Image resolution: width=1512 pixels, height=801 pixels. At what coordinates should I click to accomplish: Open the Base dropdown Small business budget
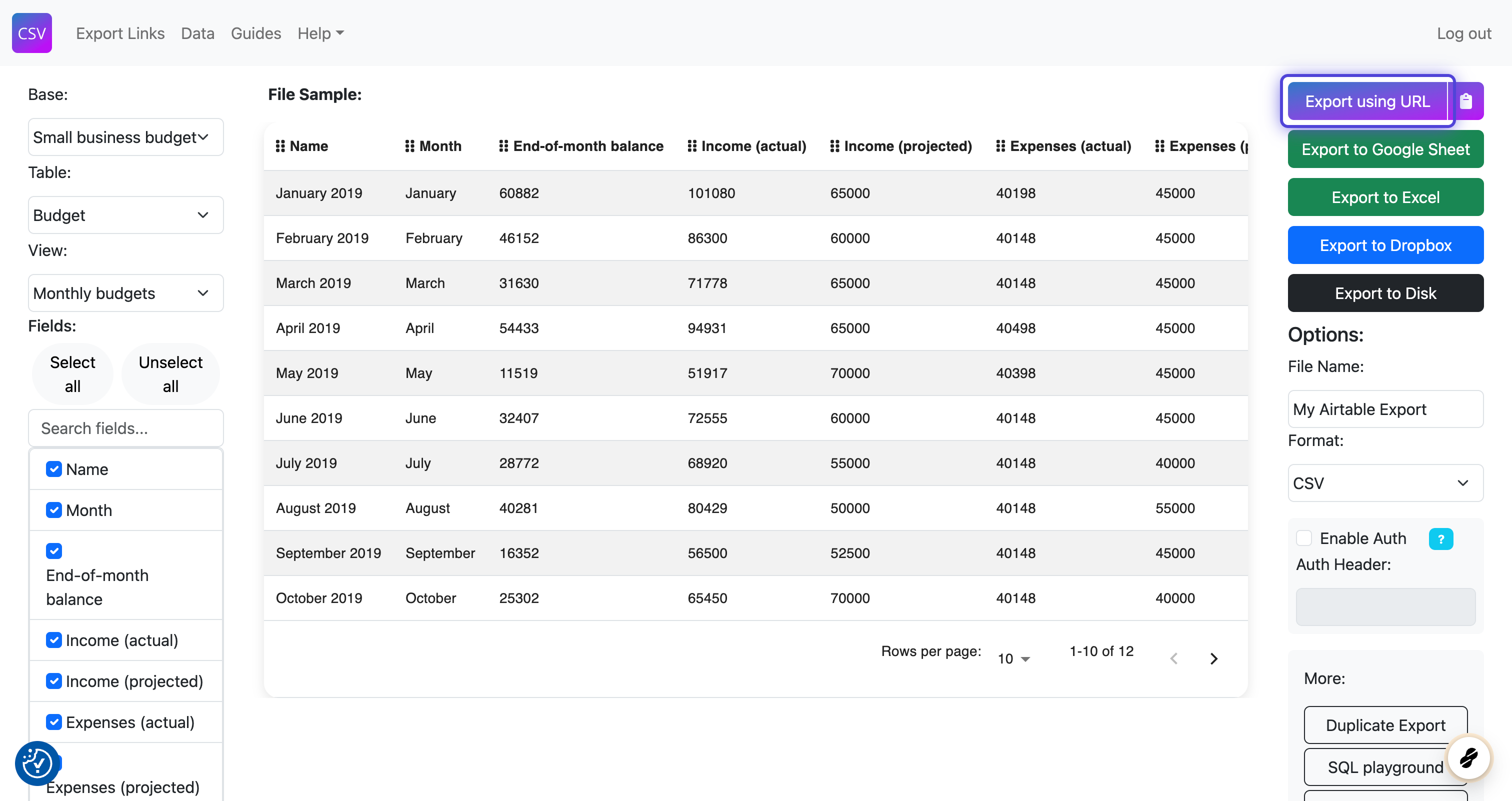click(x=125, y=137)
